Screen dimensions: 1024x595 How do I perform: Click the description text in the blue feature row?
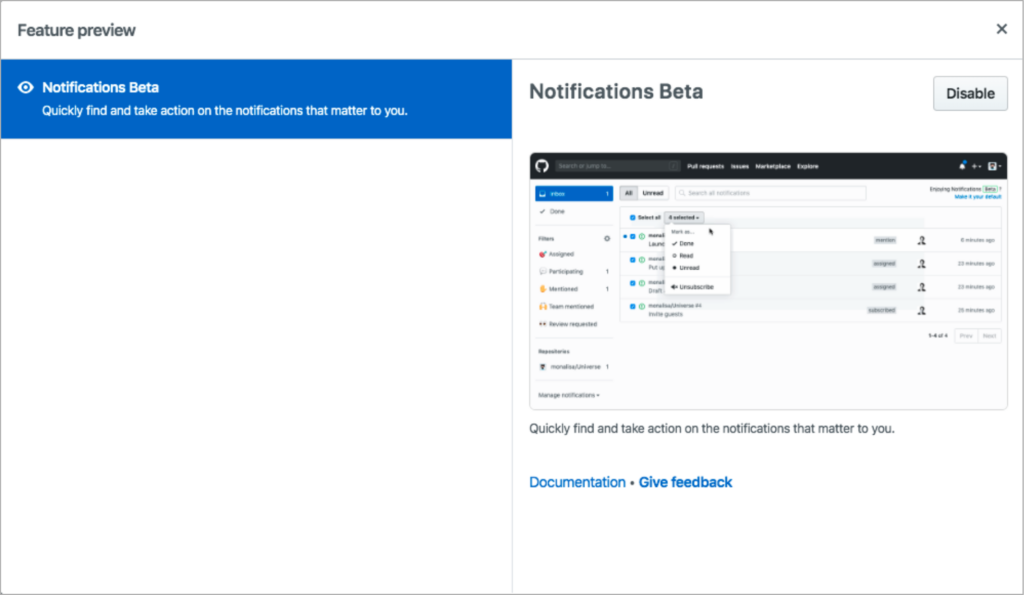(x=225, y=111)
